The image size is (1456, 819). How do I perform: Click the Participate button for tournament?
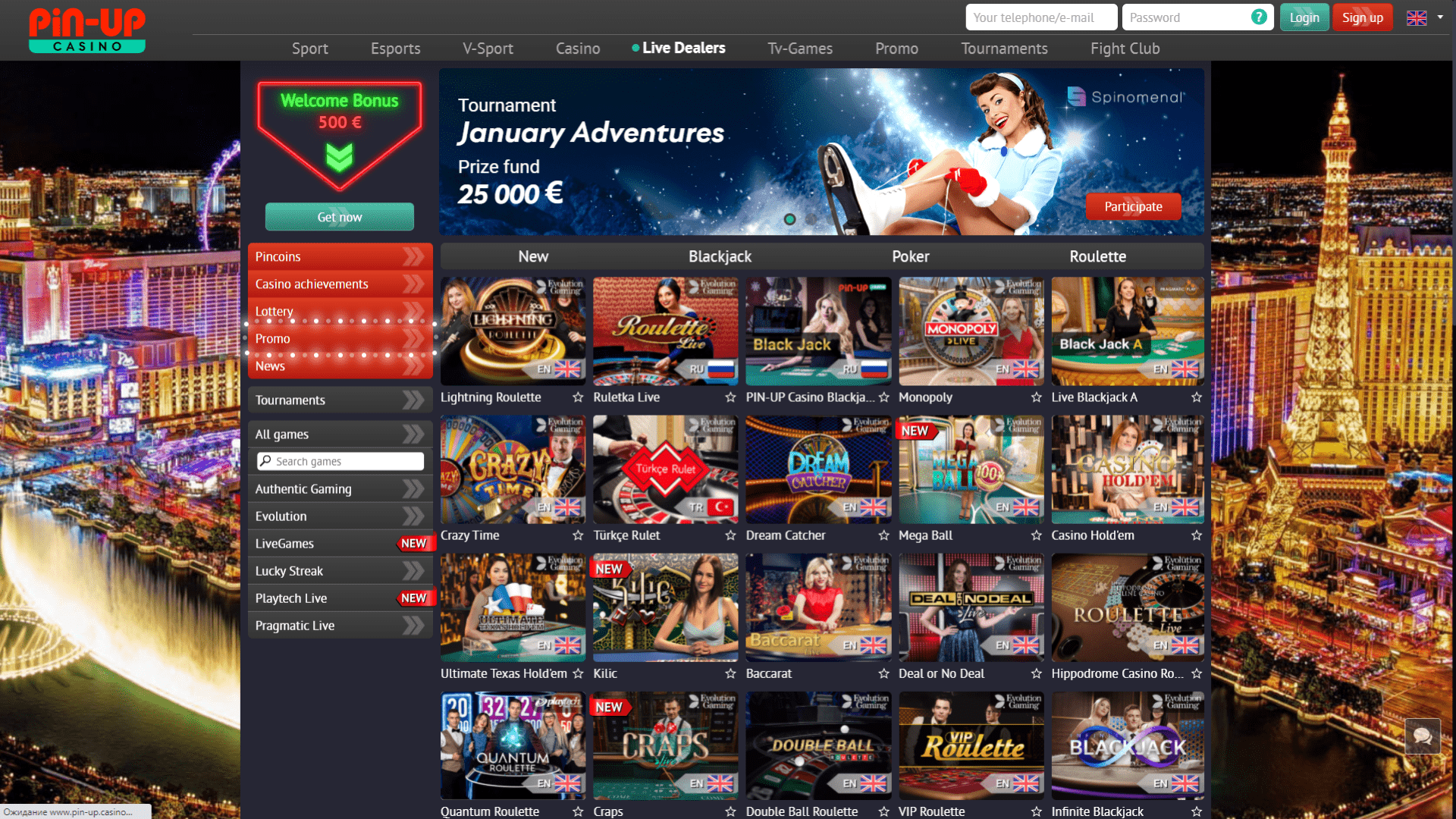(1133, 206)
